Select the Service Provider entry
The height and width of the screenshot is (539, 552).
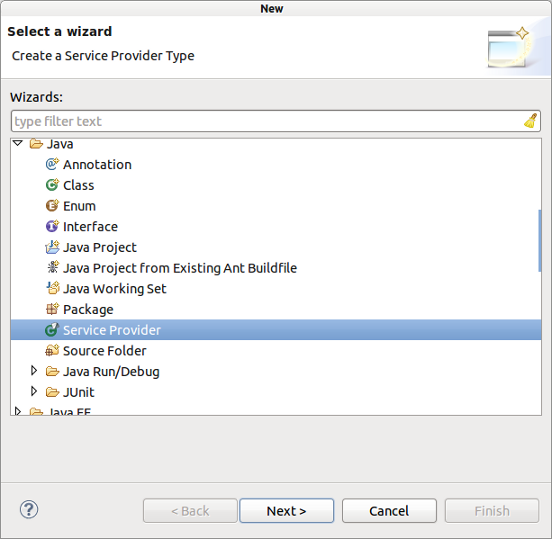point(276,330)
